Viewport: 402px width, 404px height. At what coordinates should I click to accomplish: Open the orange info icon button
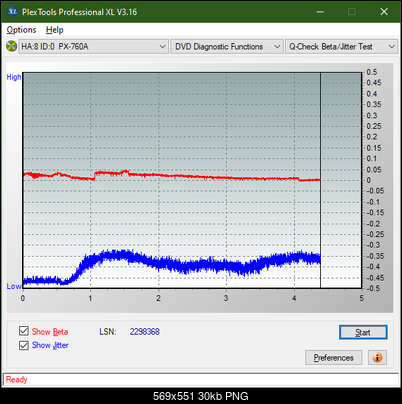click(377, 357)
